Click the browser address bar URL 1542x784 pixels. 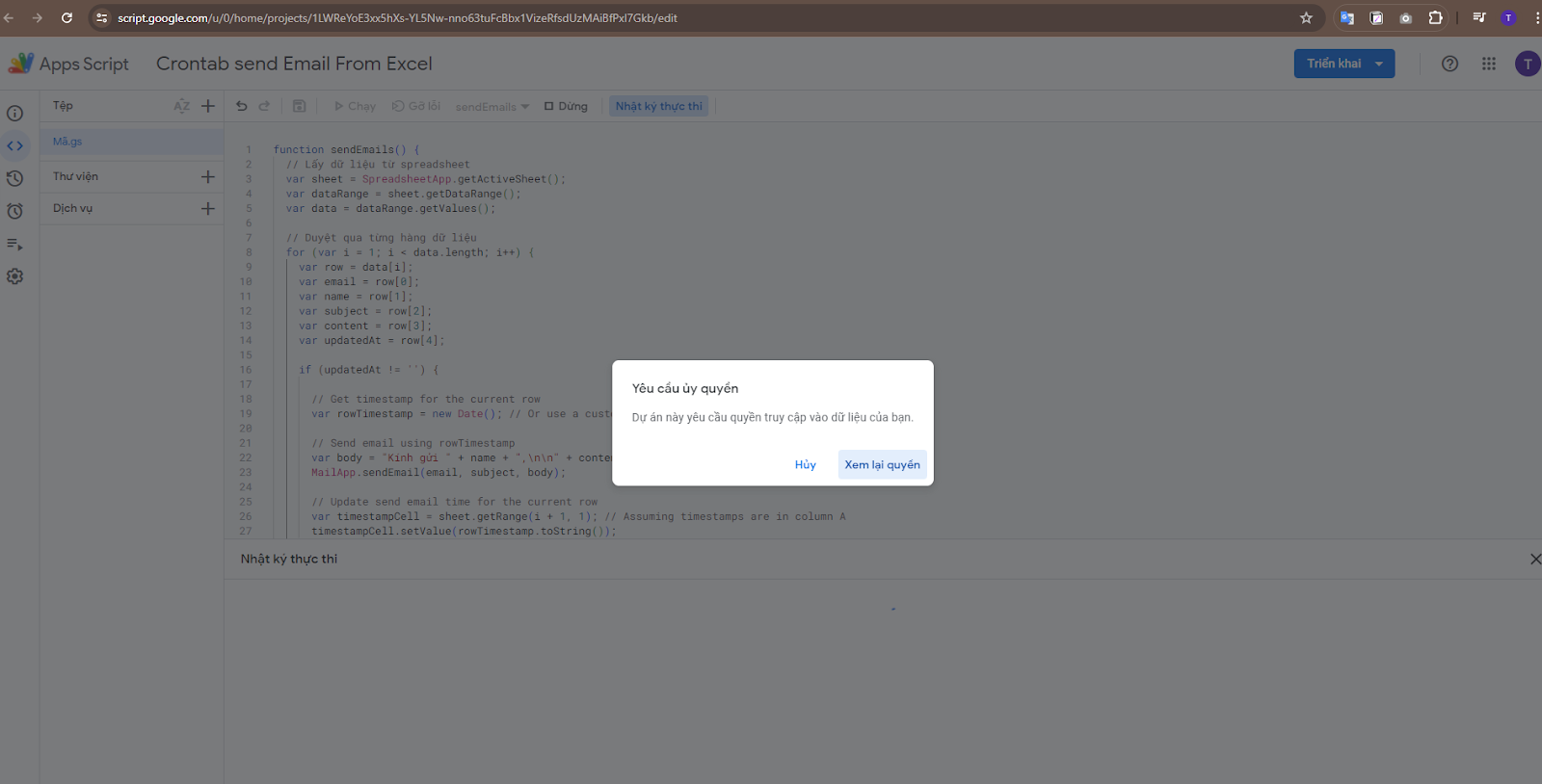point(397,18)
